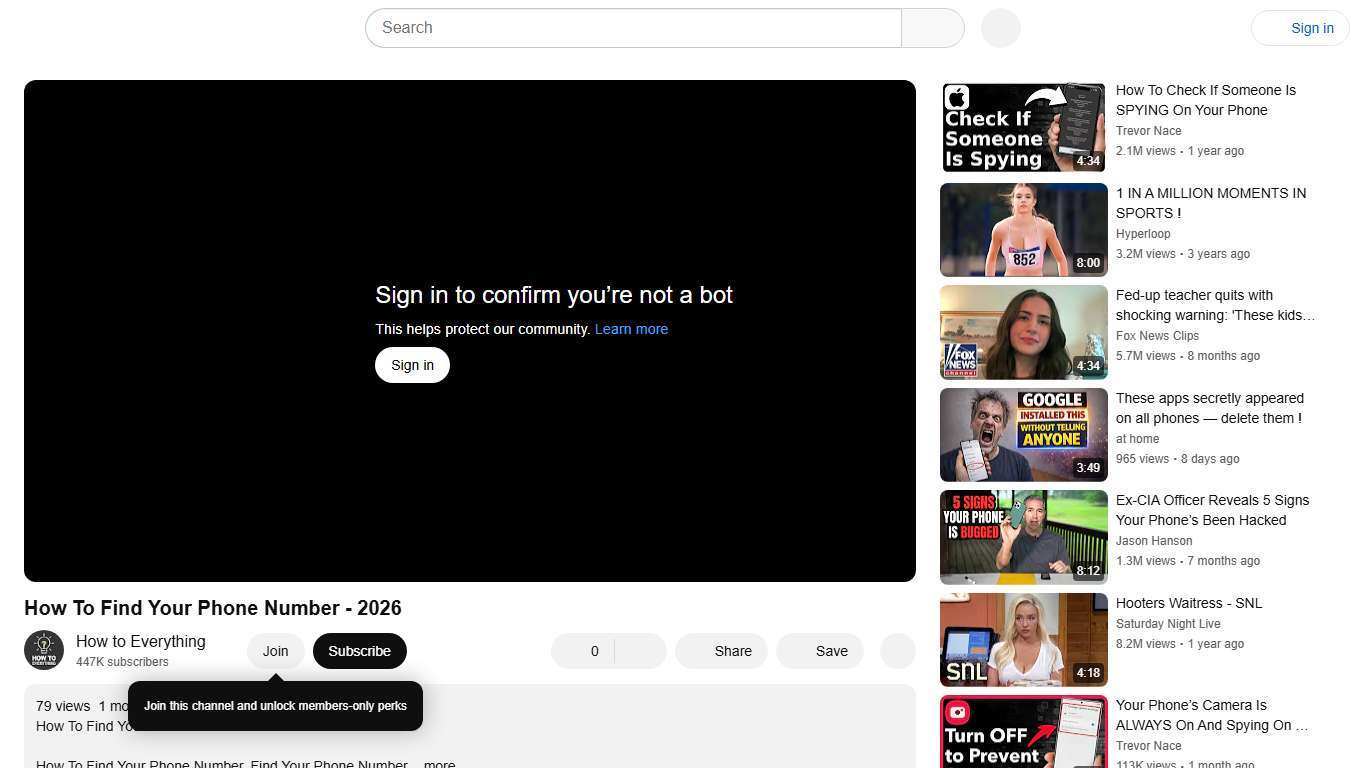Open the Hooters Waitress SNL thumbnail
Screen dimensions: 1366x768
pos(1022,639)
